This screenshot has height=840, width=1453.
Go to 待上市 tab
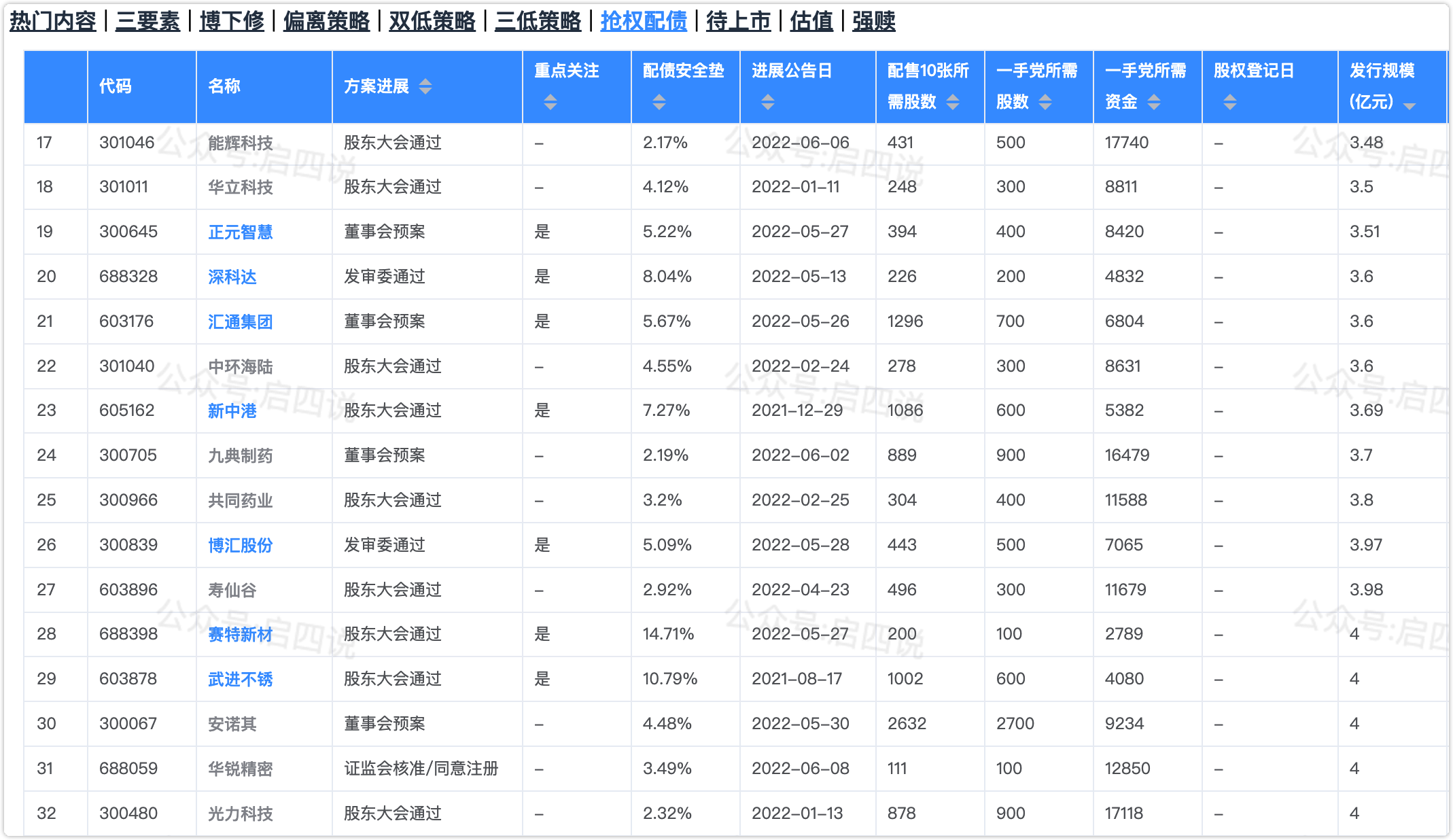click(x=738, y=22)
